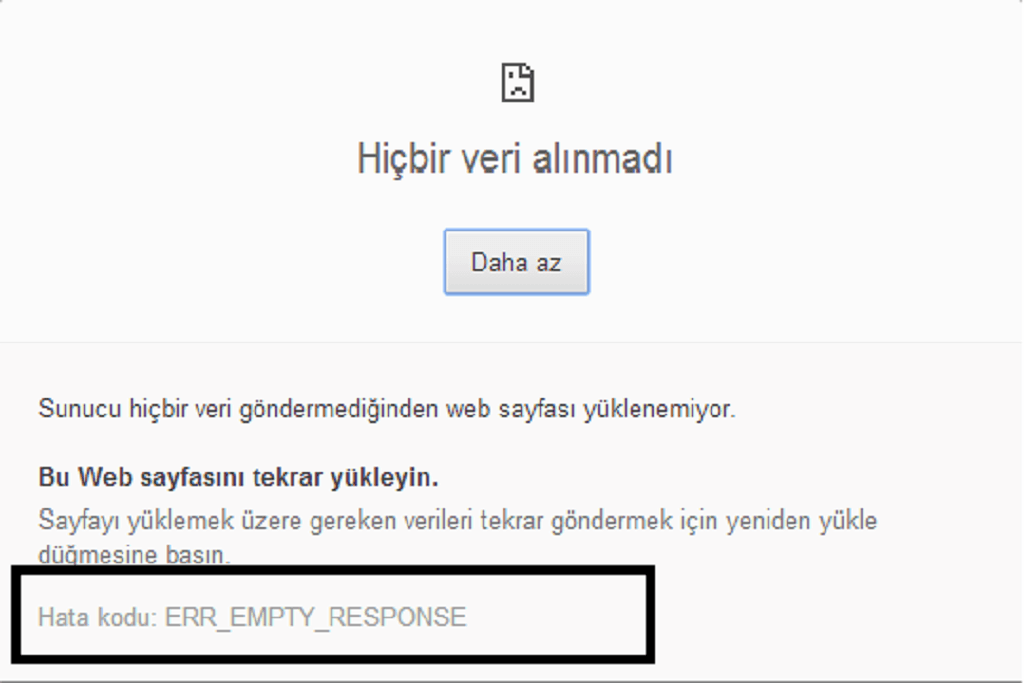Click the Hata kodu label
The height and width of the screenshot is (683, 1024).
point(97,617)
